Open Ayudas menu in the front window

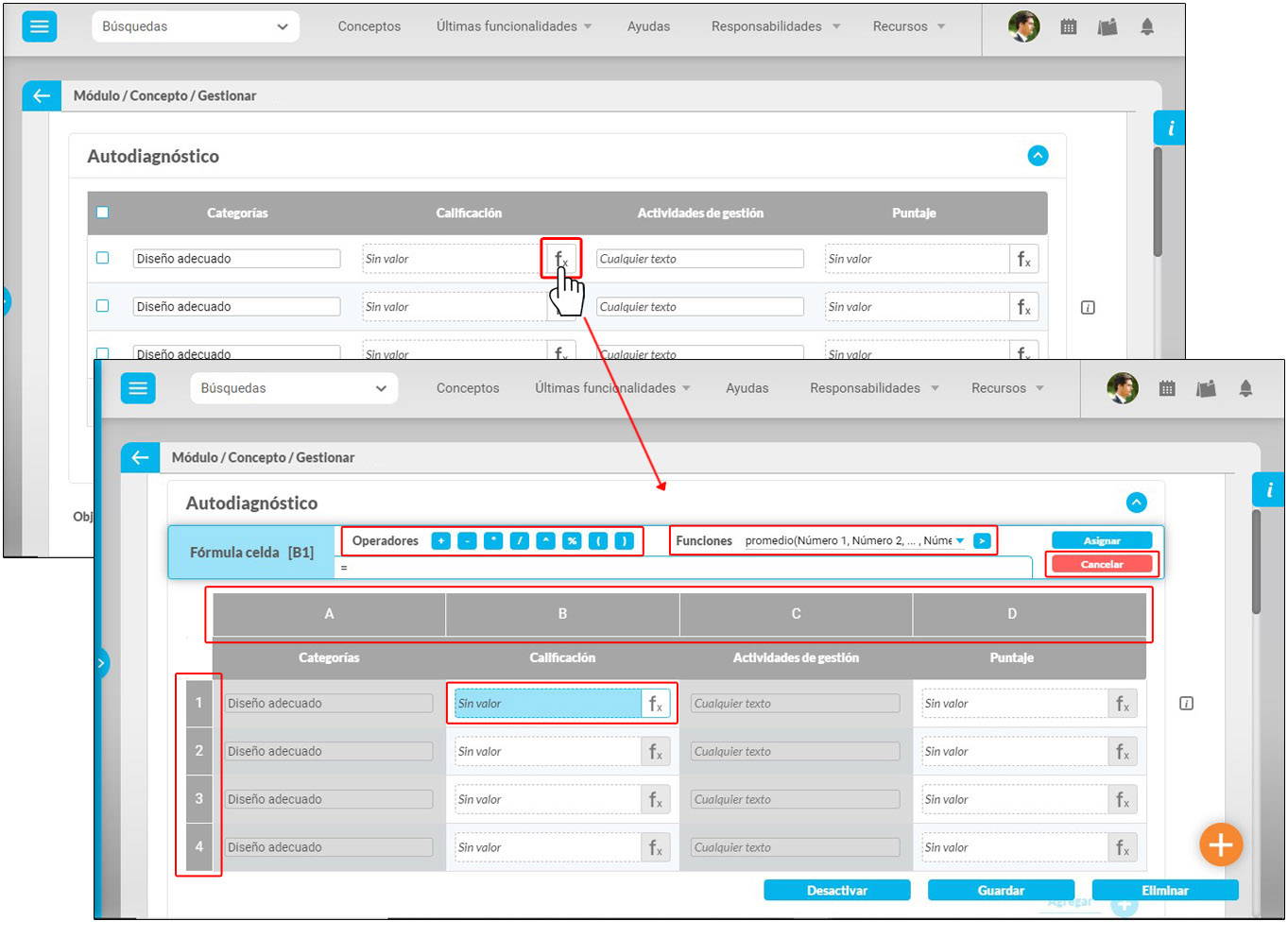747,388
